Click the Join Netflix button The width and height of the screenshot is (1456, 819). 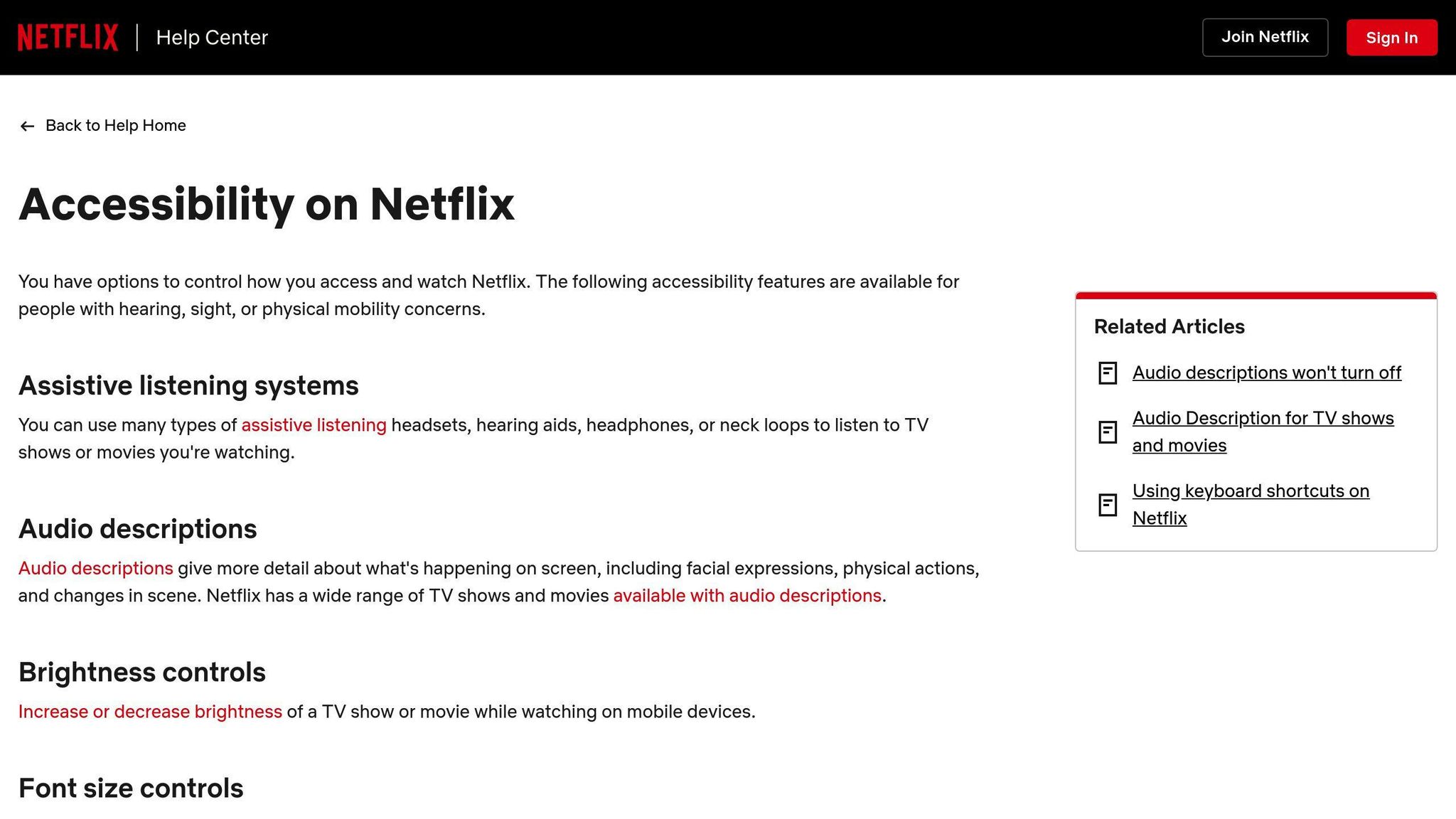1265,36
